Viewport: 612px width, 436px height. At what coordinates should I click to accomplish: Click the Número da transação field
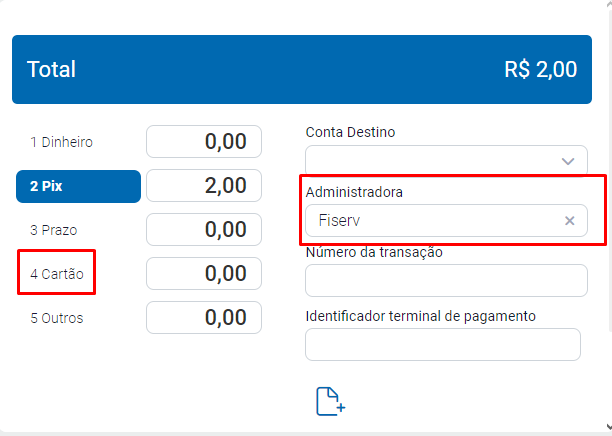click(x=445, y=281)
